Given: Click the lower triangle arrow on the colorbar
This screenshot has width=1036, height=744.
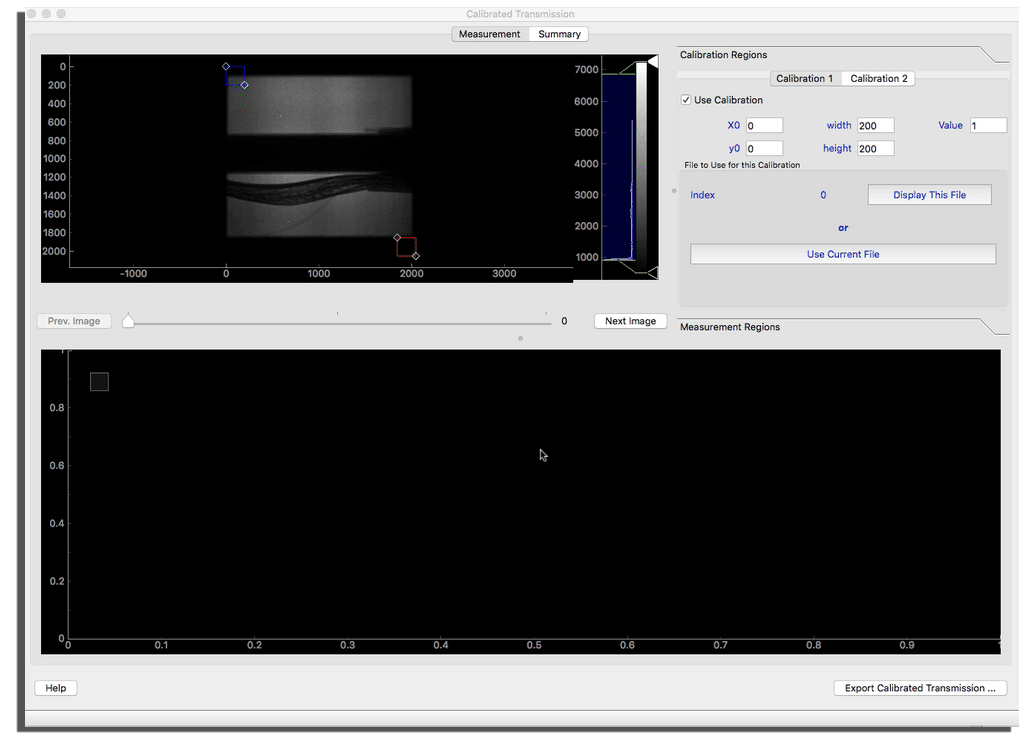Looking at the screenshot, I should tap(655, 272).
